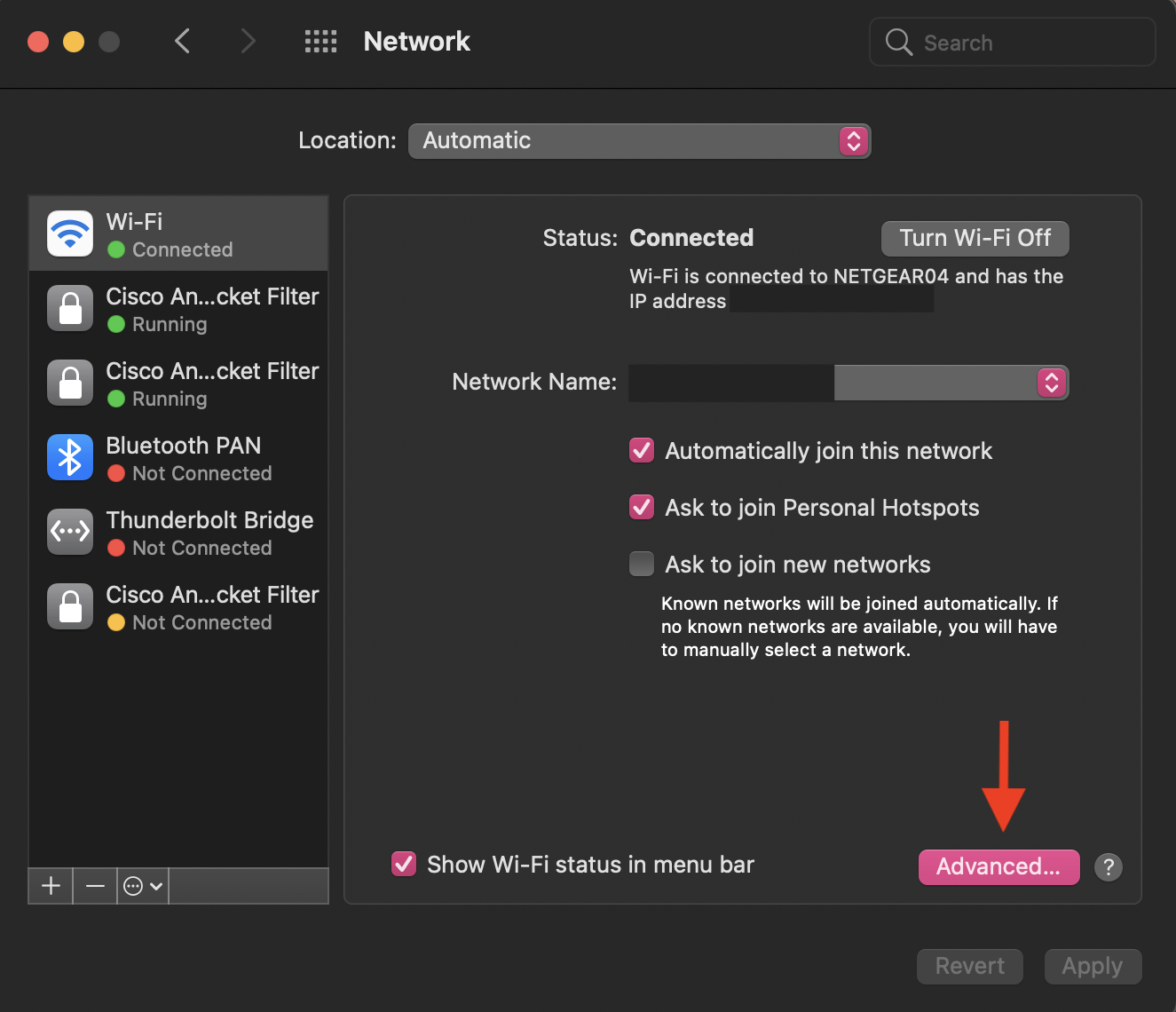Click the Apply button
The width and height of the screenshot is (1176, 1012).
click(x=1092, y=966)
